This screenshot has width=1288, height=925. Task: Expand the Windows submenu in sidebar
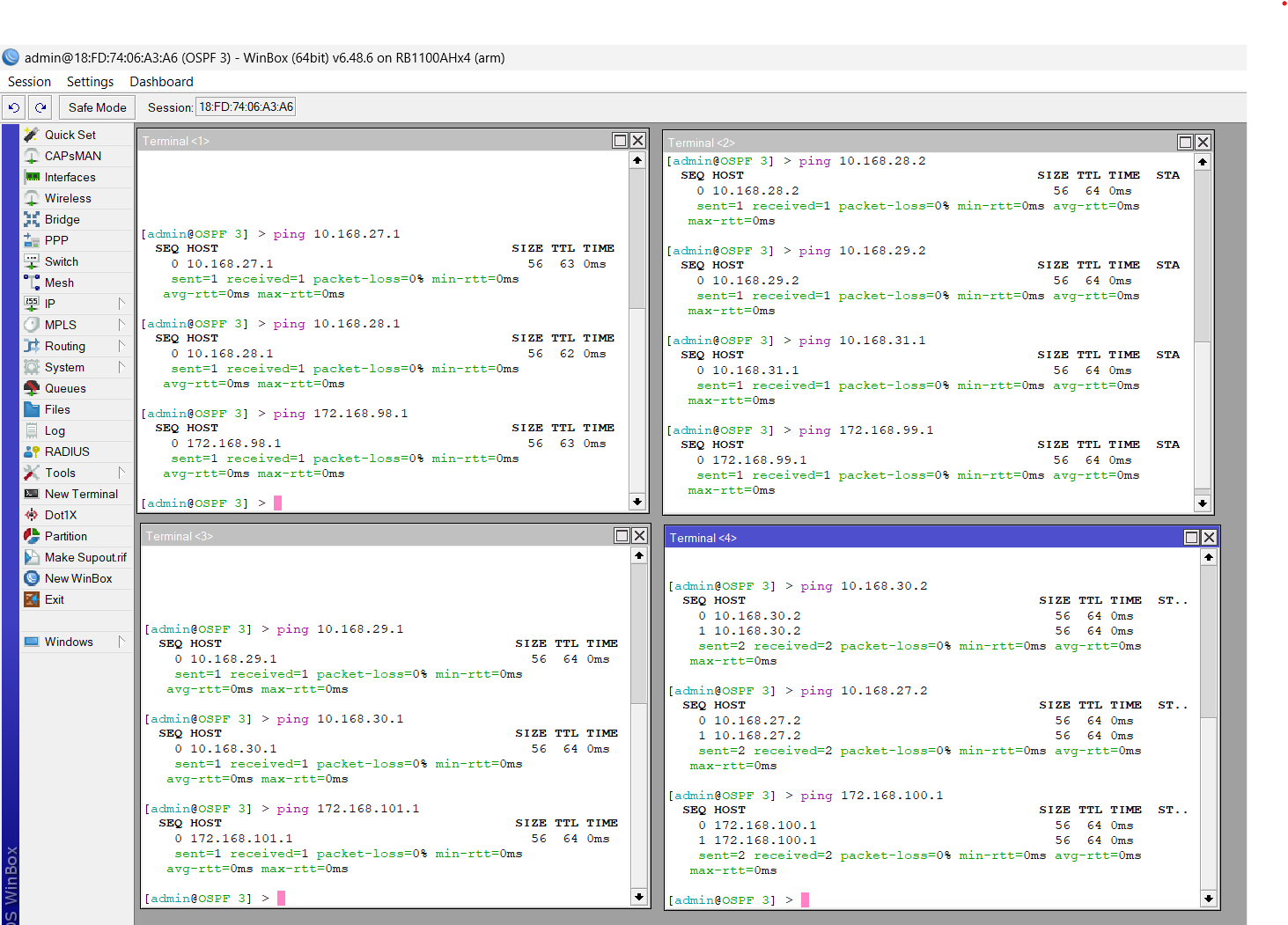tap(121, 642)
